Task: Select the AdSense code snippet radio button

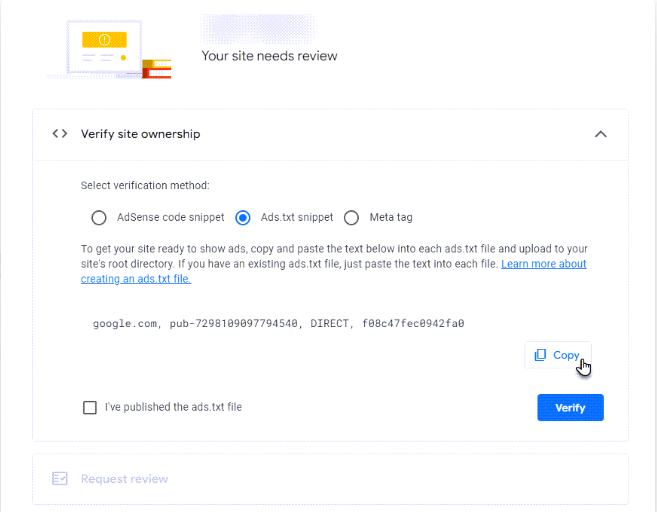Action: tap(98, 217)
